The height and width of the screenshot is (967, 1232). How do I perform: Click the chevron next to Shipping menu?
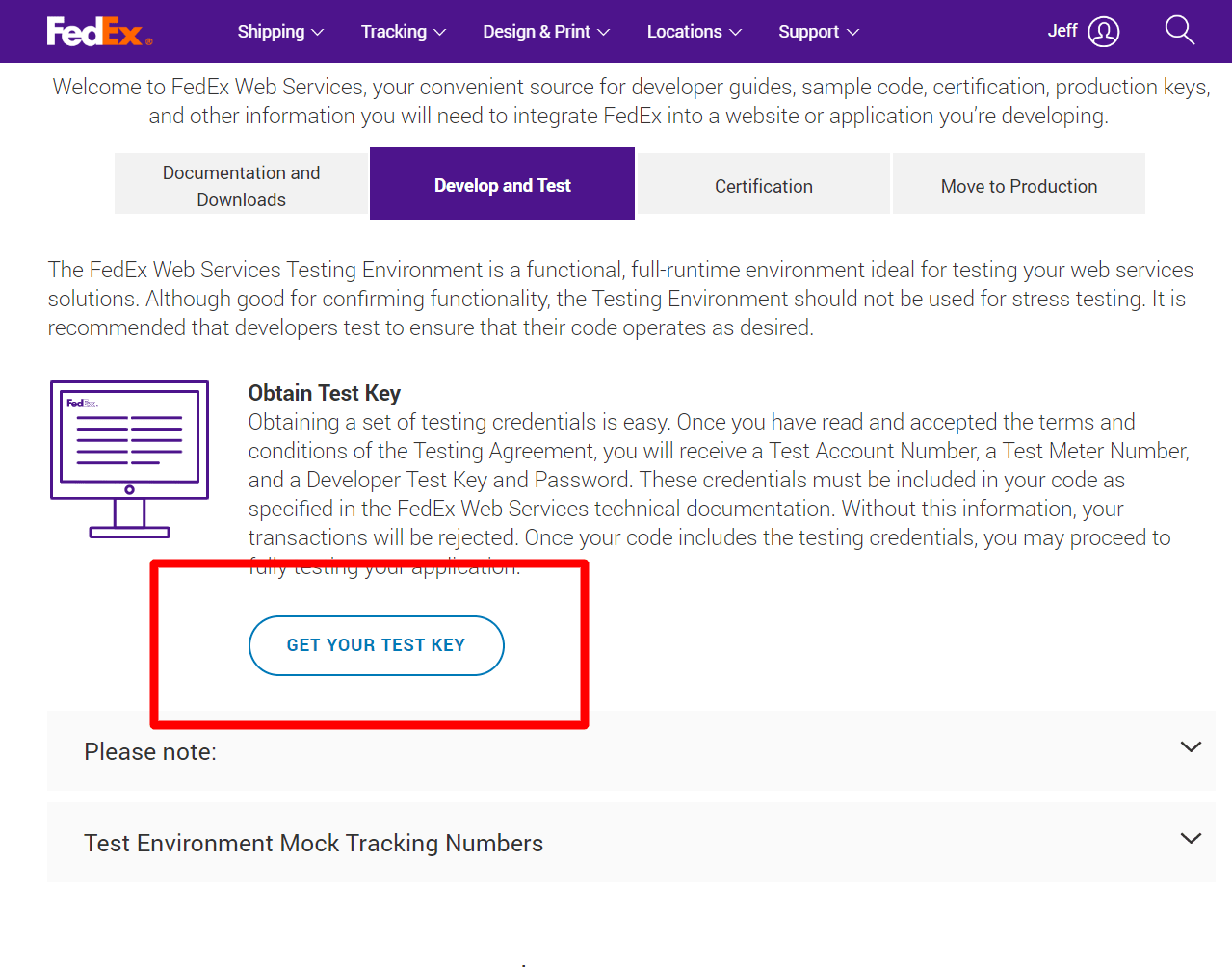tap(316, 32)
